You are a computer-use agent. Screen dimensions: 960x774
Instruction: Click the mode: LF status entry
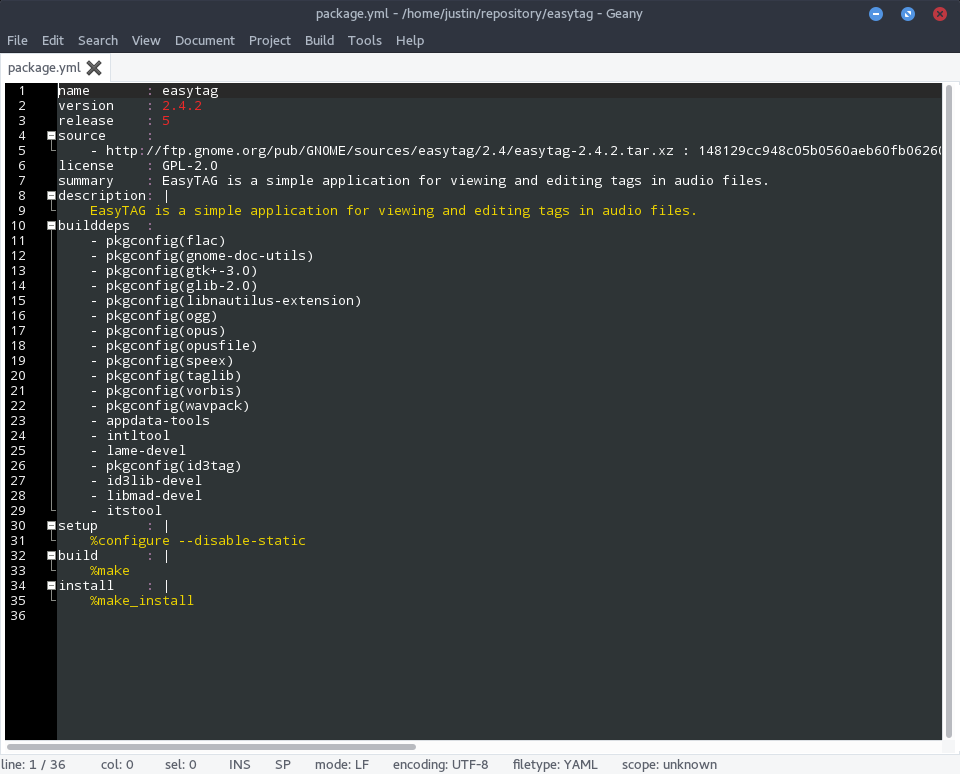[x=342, y=765]
